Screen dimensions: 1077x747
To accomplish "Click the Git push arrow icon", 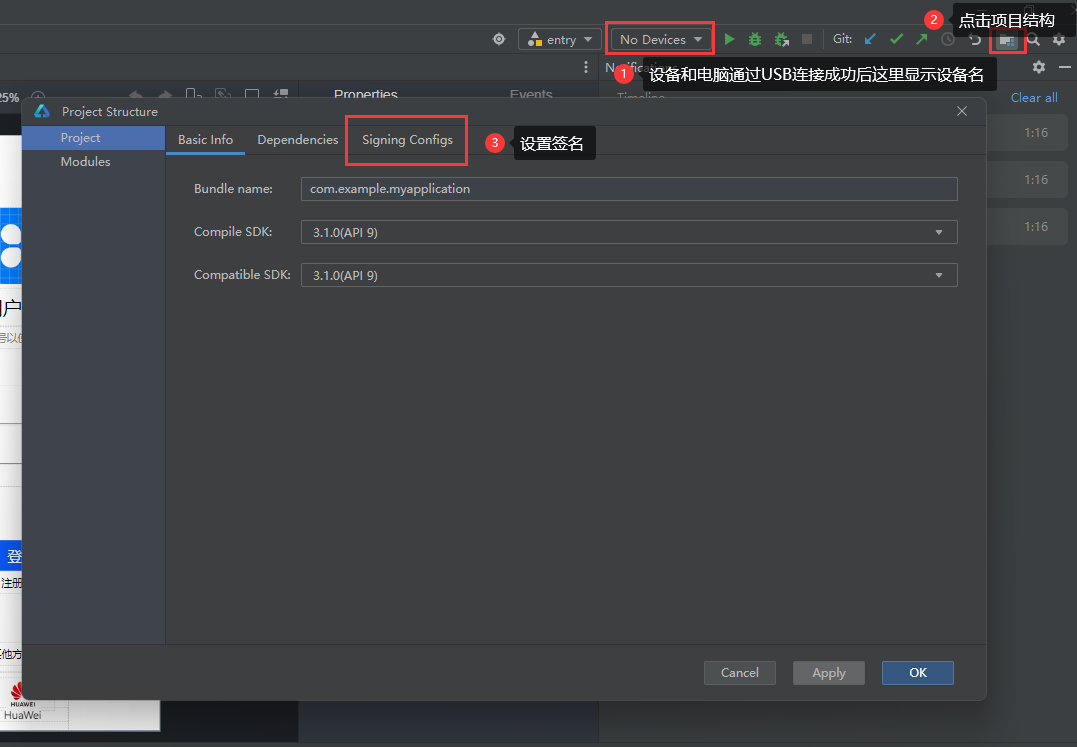I will 922,39.
